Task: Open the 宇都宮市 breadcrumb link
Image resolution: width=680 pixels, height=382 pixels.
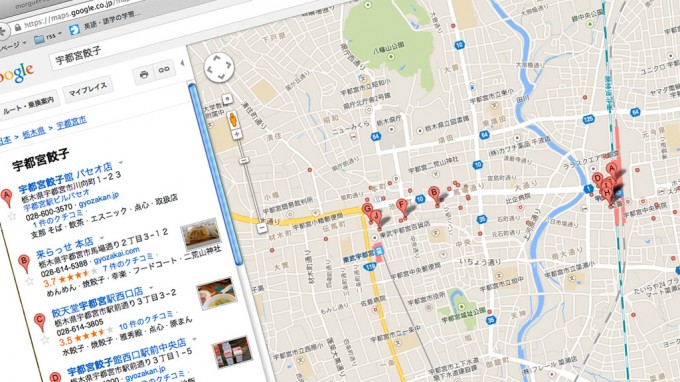Action: [x=72, y=122]
